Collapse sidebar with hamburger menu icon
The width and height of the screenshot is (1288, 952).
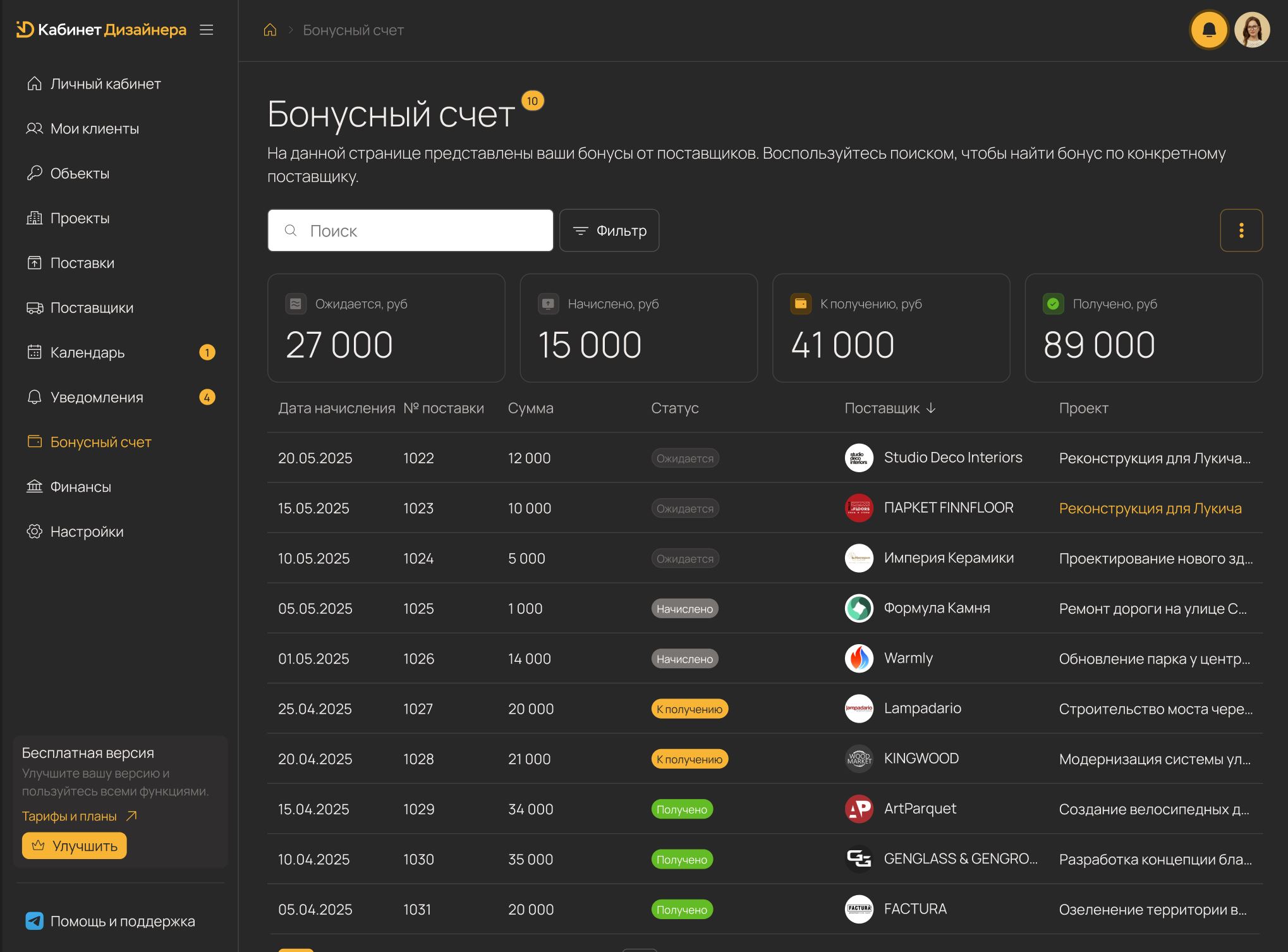tap(207, 30)
